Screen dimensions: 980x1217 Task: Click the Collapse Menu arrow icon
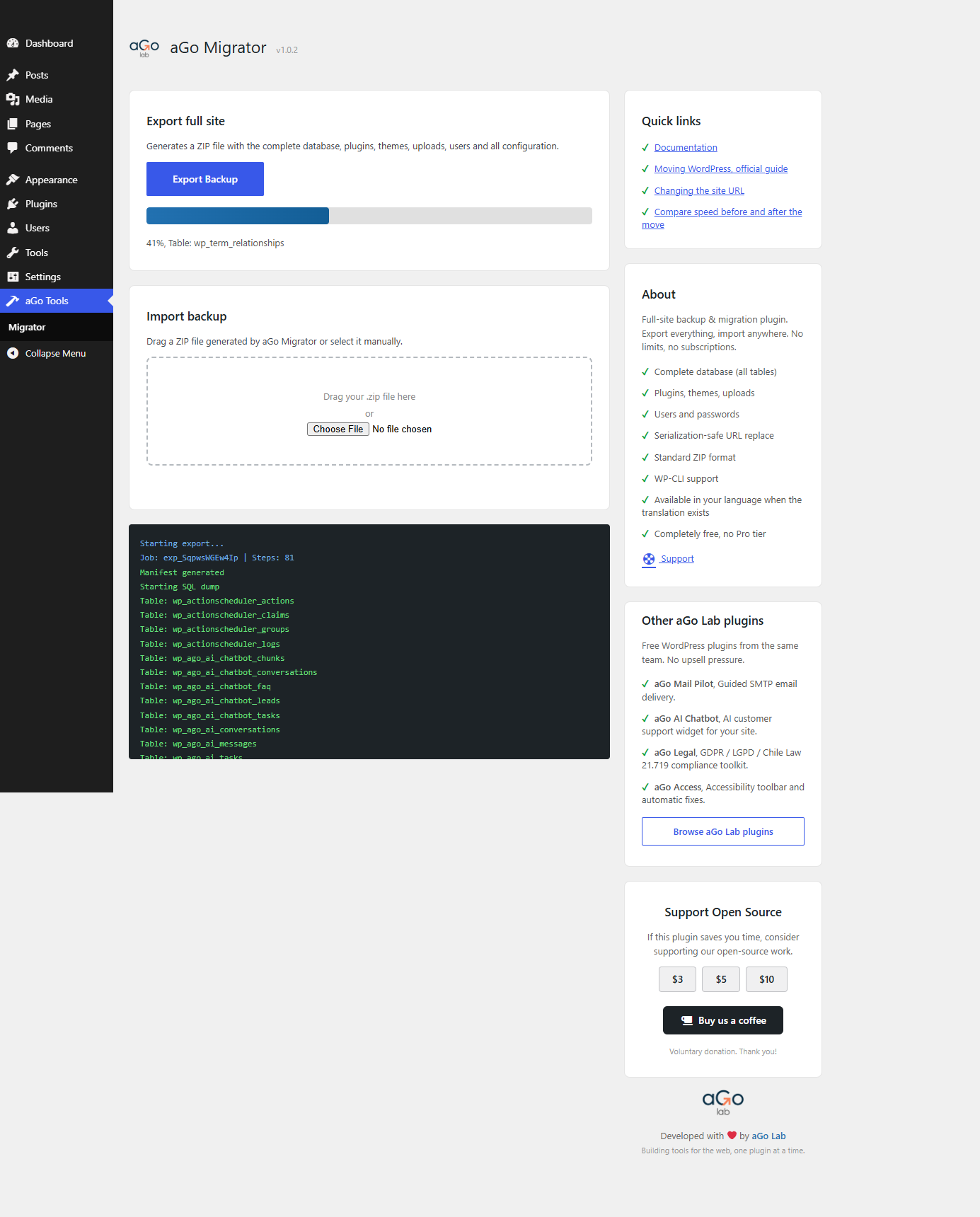(13, 353)
